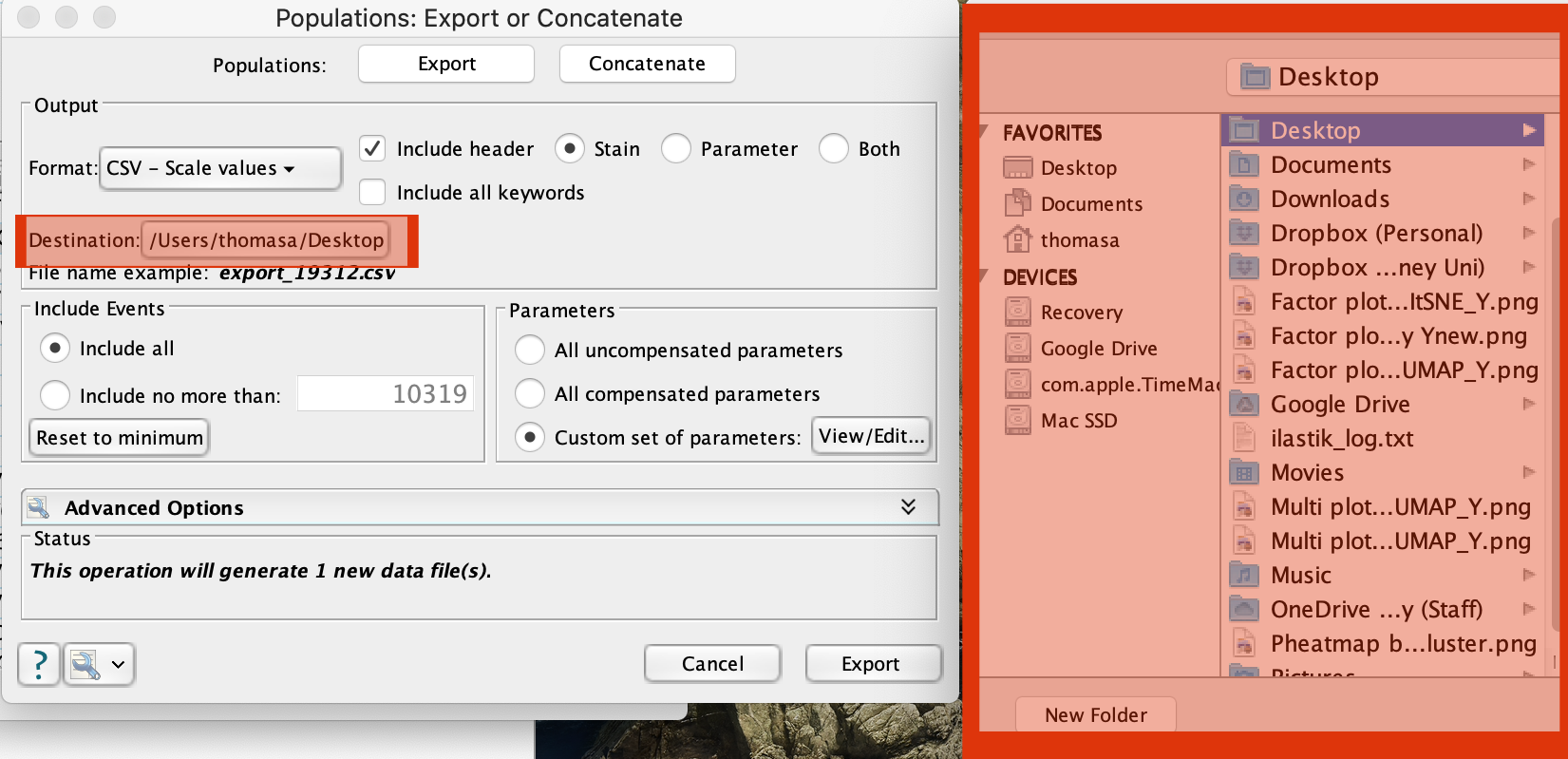Click the Include no more than number field
This screenshot has height=759, width=1568.
coord(385,394)
